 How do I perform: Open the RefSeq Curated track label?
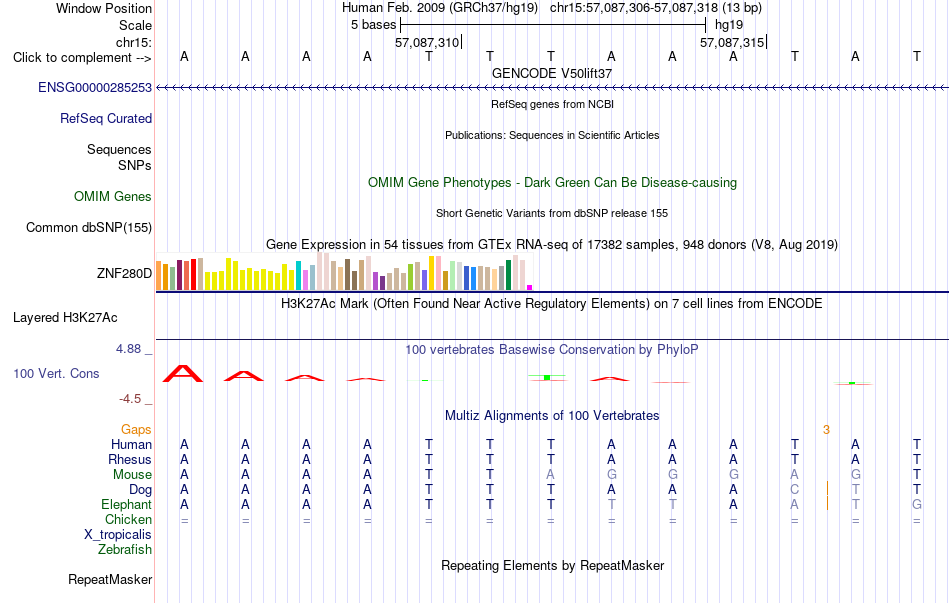tap(105, 118)
